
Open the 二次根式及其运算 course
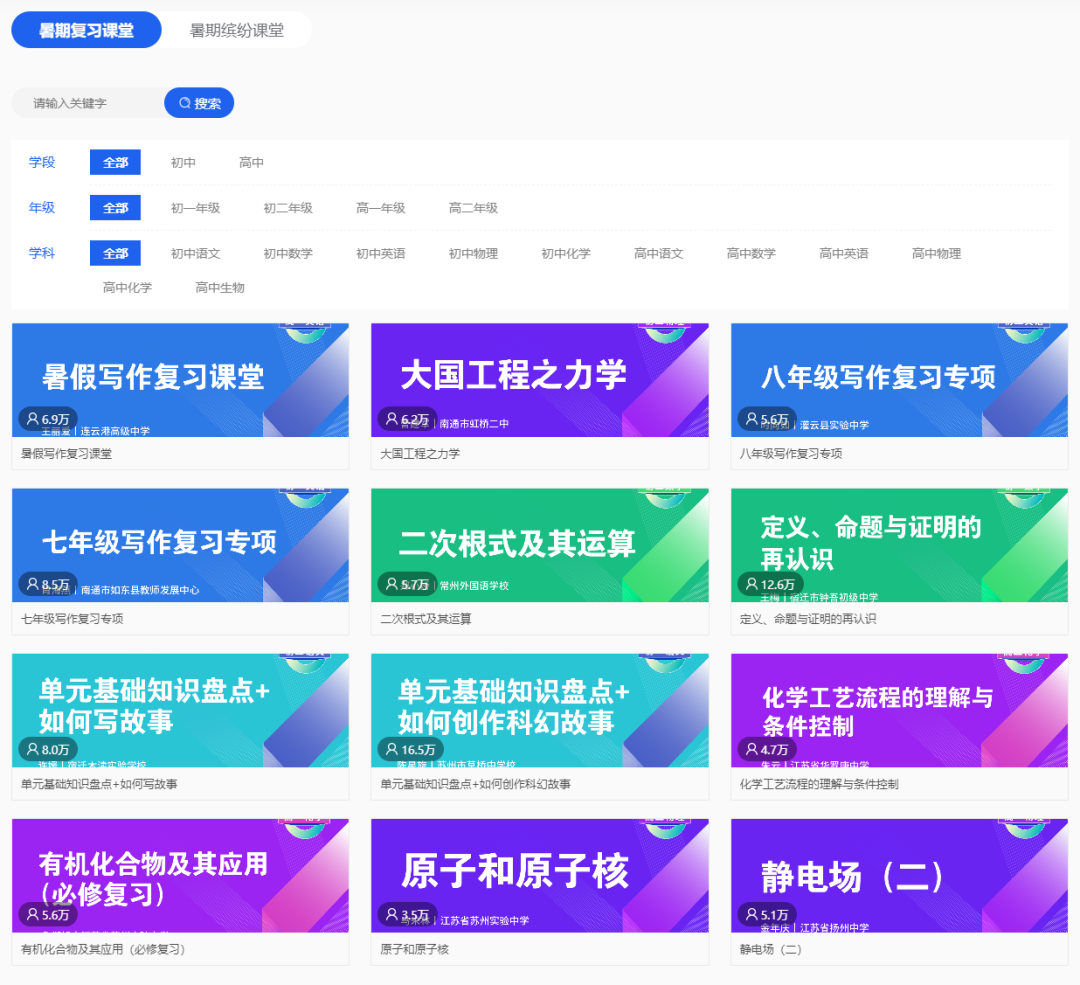(x=540, y=545)
